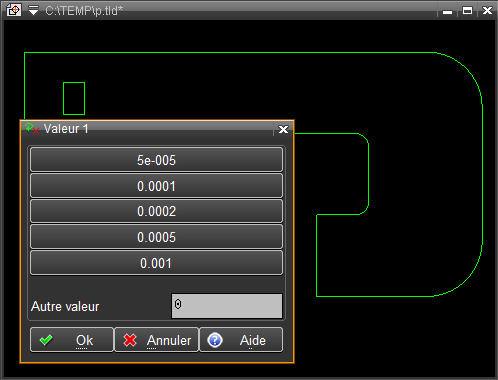Close the p.tld document window
Viewport: 498px width, 380px height.
[x=487, y=11]
